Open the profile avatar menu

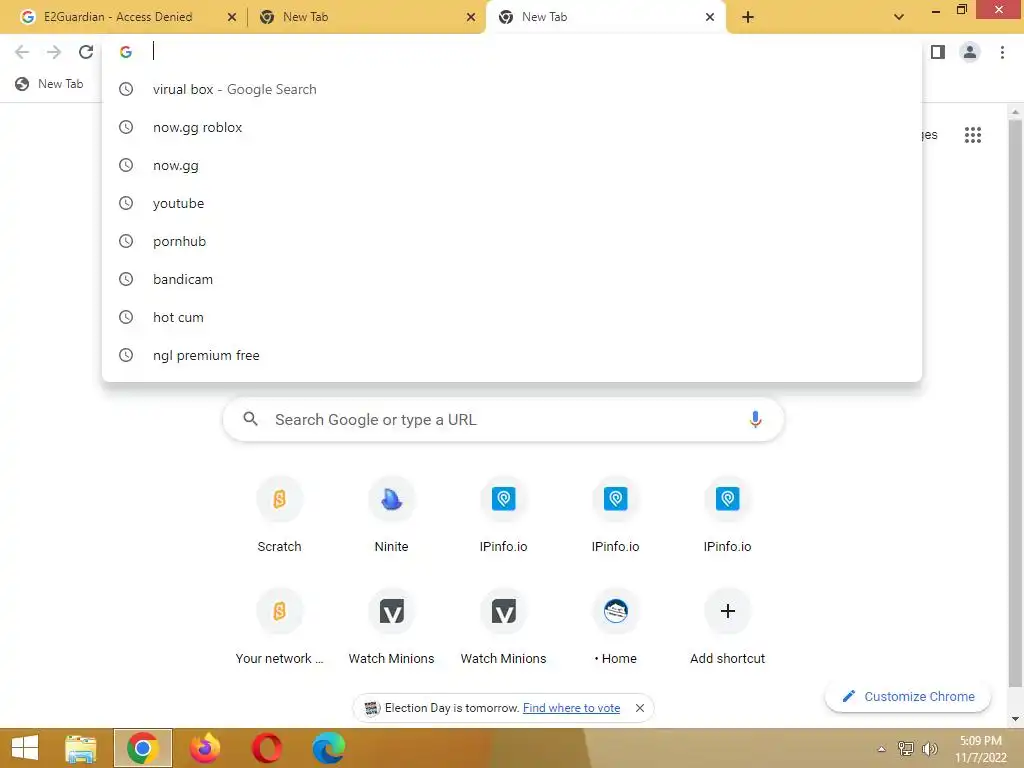970,52
